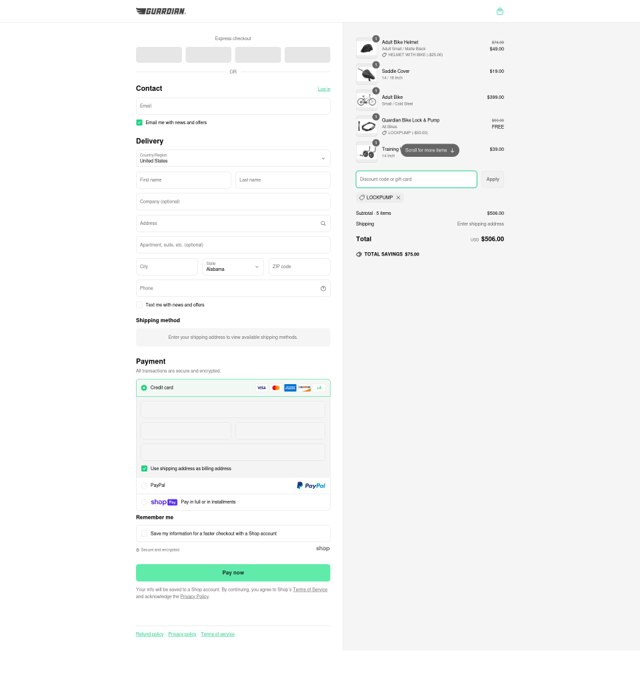Toggle Use shipping address as billing address
The image size is (640, 677).
(144, 468)
